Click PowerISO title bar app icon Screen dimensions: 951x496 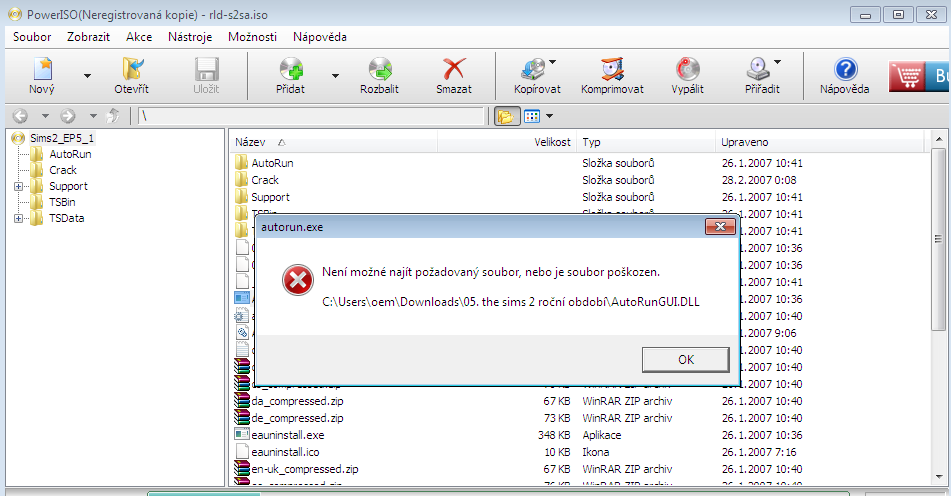pos(15,15)
